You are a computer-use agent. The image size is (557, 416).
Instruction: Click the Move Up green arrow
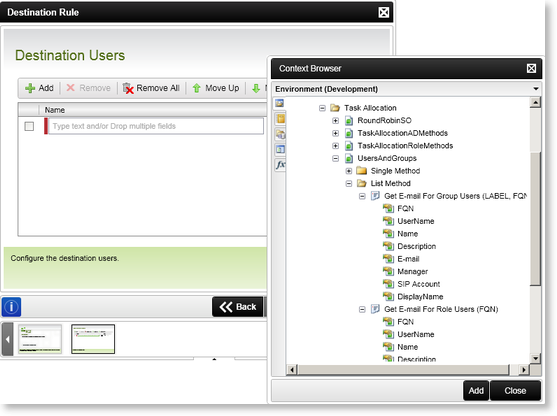point(196,88)
